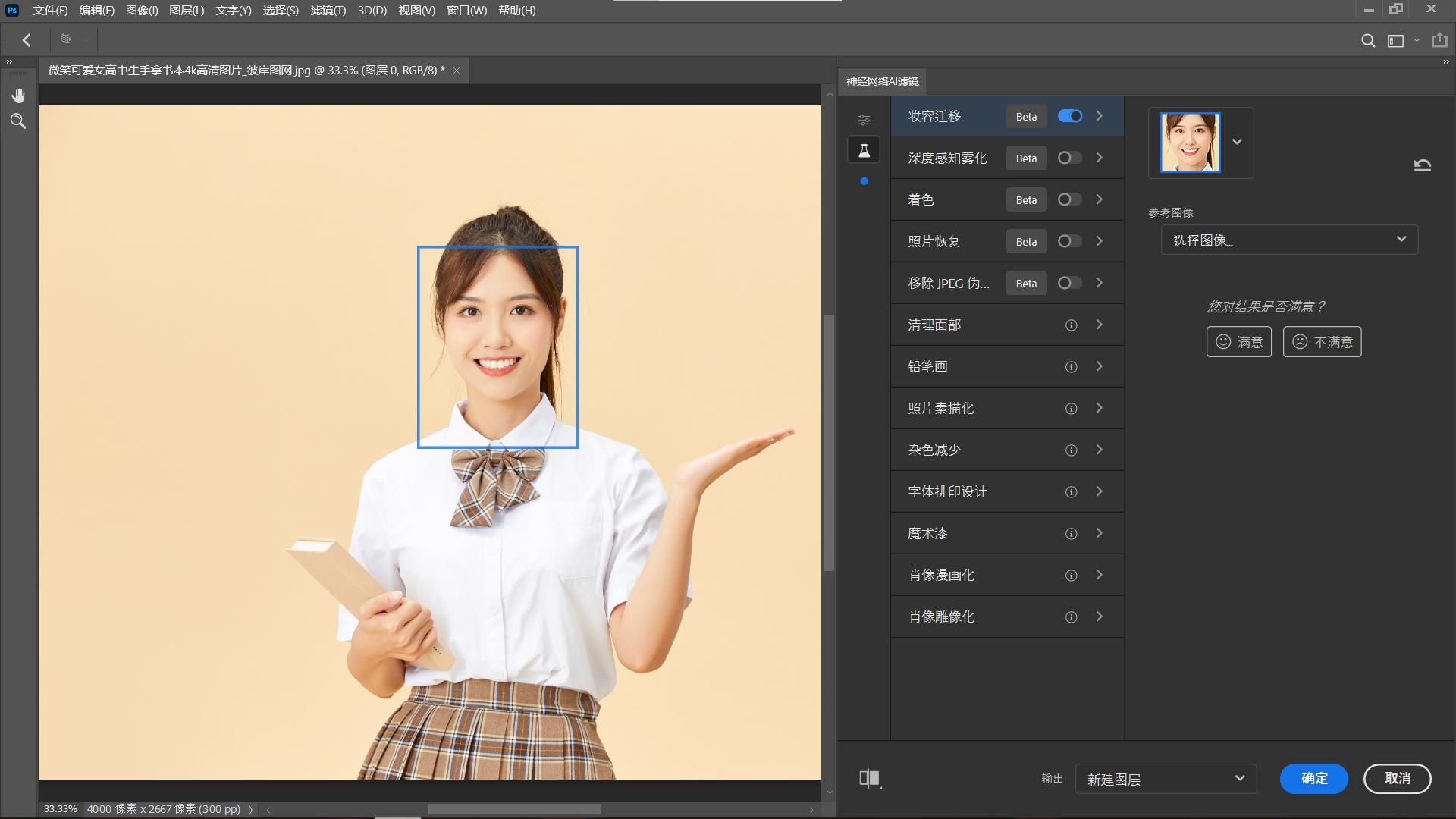
Task: Click the search magnifier icon in top bar
Action: pos(1368,41)
